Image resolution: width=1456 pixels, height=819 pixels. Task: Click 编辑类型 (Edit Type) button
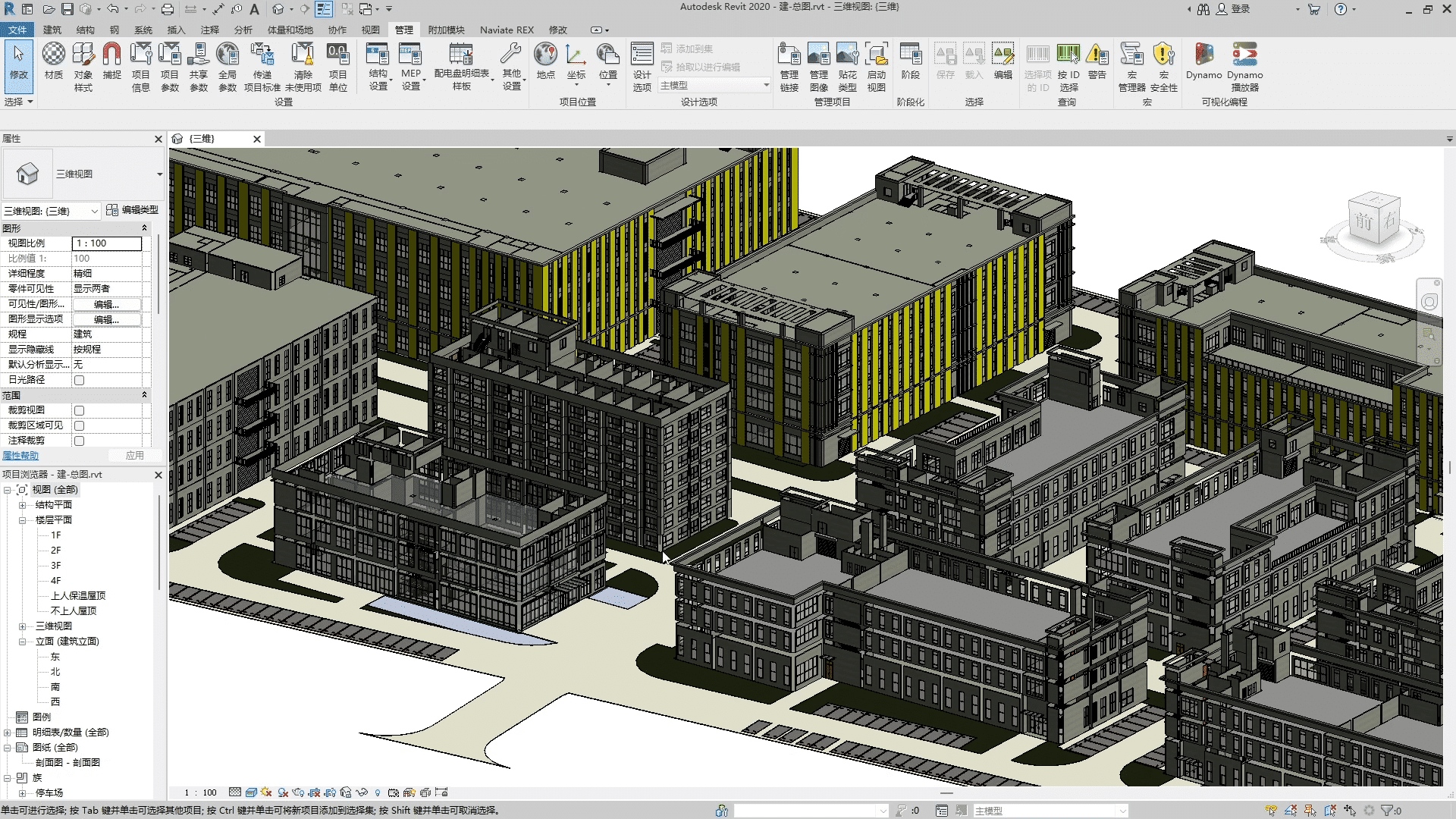click(x=133, y=210)
